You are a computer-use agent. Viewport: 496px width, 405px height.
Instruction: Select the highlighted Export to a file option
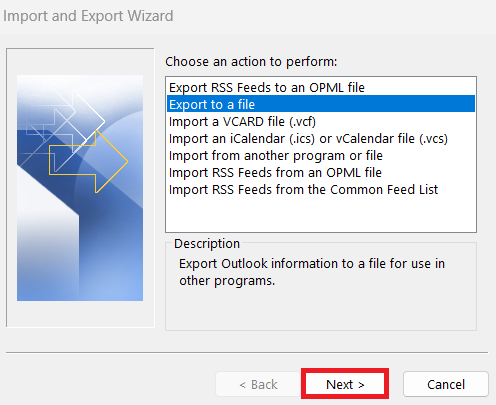[x=321, y=104]
